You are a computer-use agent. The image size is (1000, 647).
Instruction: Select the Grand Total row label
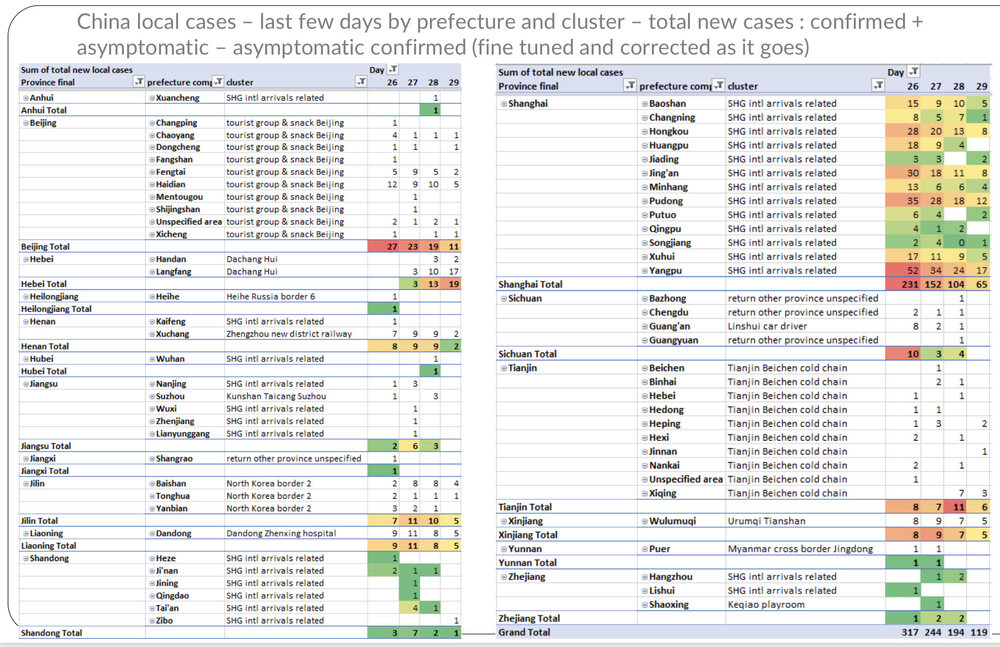pyautogui.click(x=527, y=632)
